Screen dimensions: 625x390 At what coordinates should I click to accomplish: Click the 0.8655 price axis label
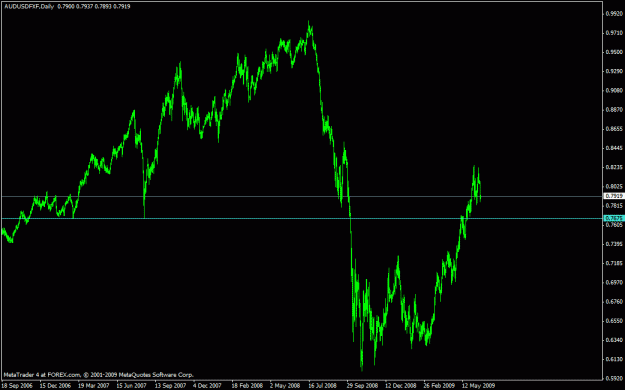(x=614, y=129)
